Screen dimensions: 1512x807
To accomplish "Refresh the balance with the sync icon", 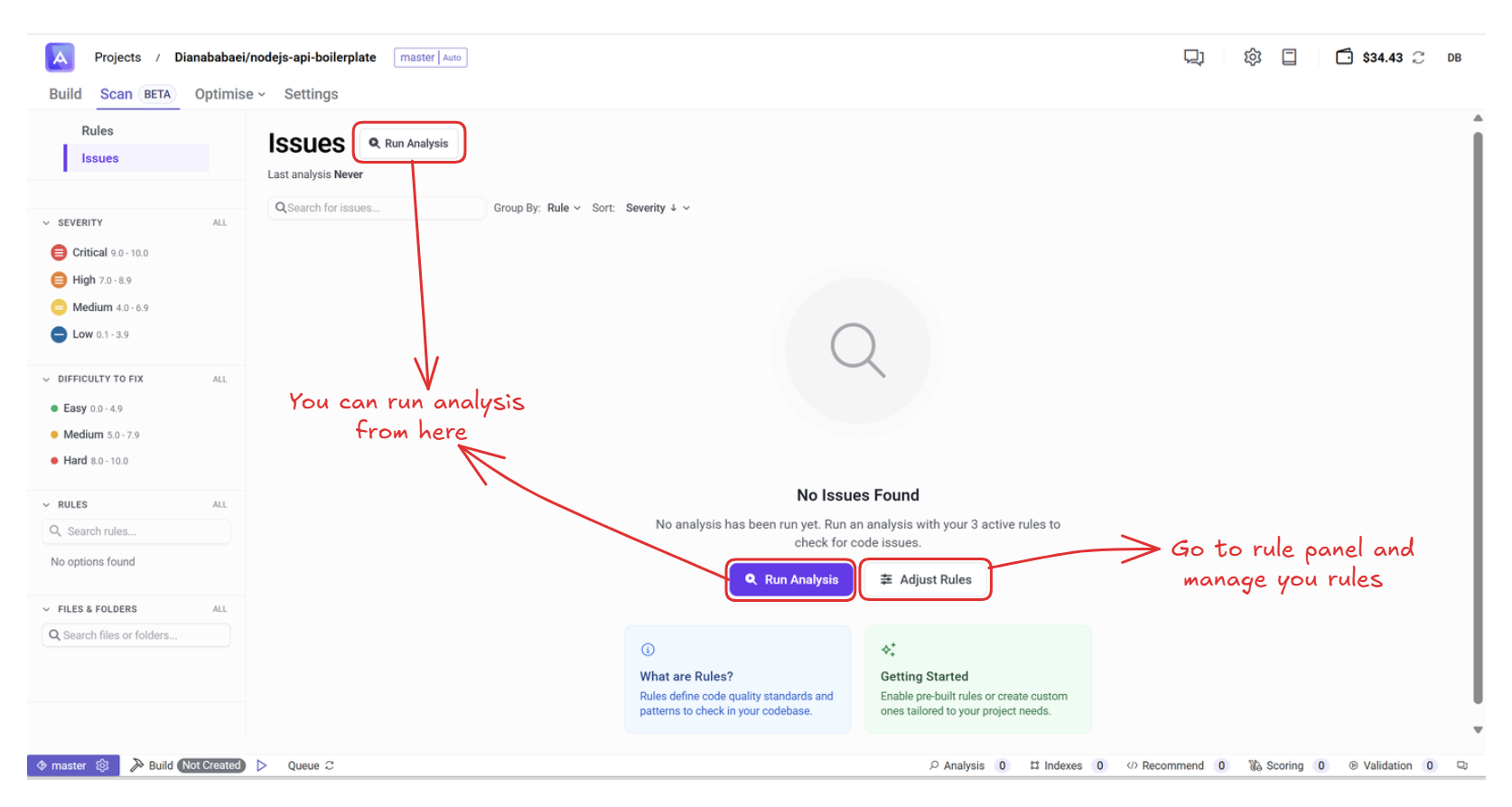I will point(1418,58).
